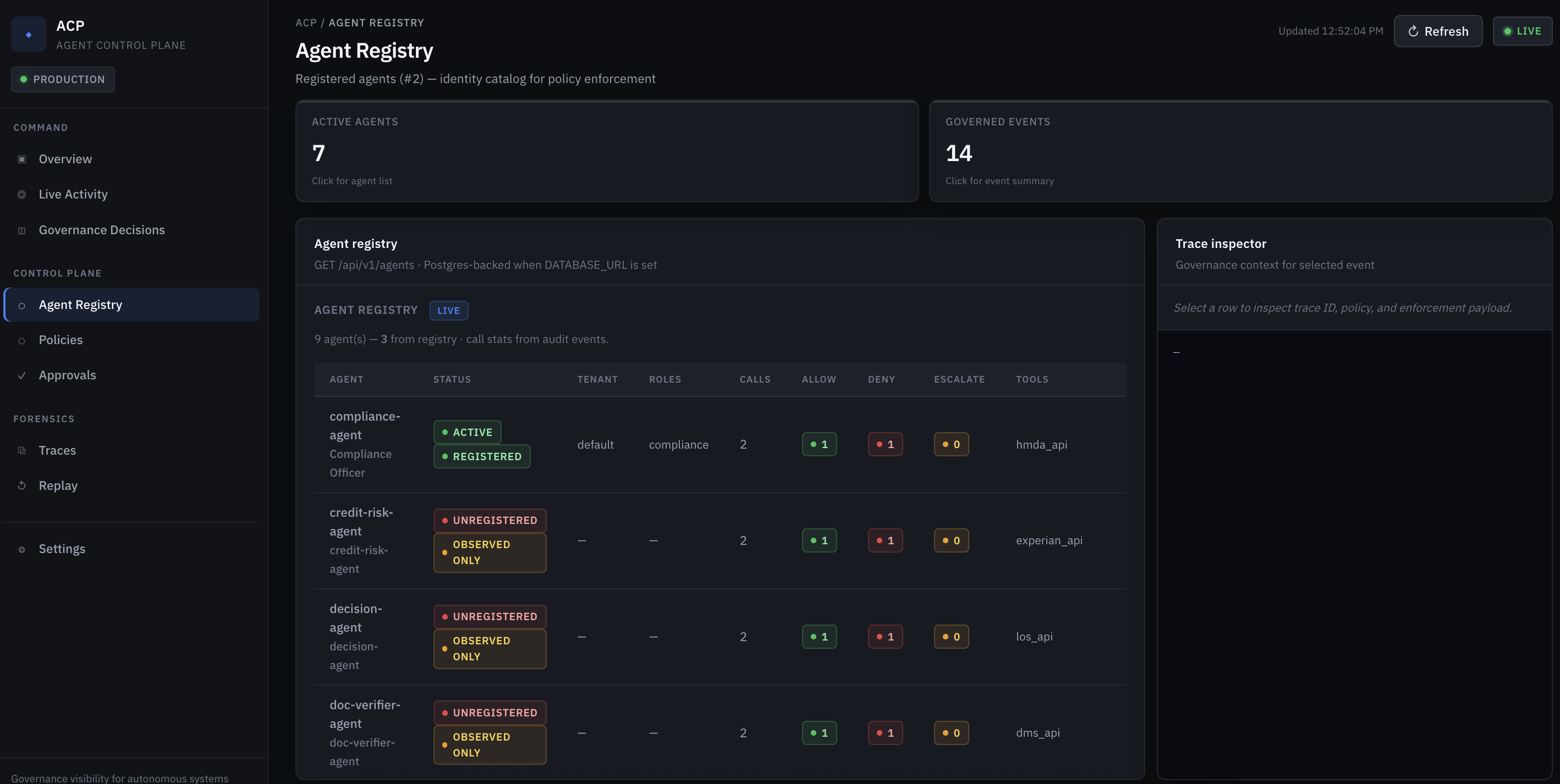The width and height of the screenshot is (1560, 784).
Task: Go to Live Activity
Action: pyautogui.click(x=131, y=194)
